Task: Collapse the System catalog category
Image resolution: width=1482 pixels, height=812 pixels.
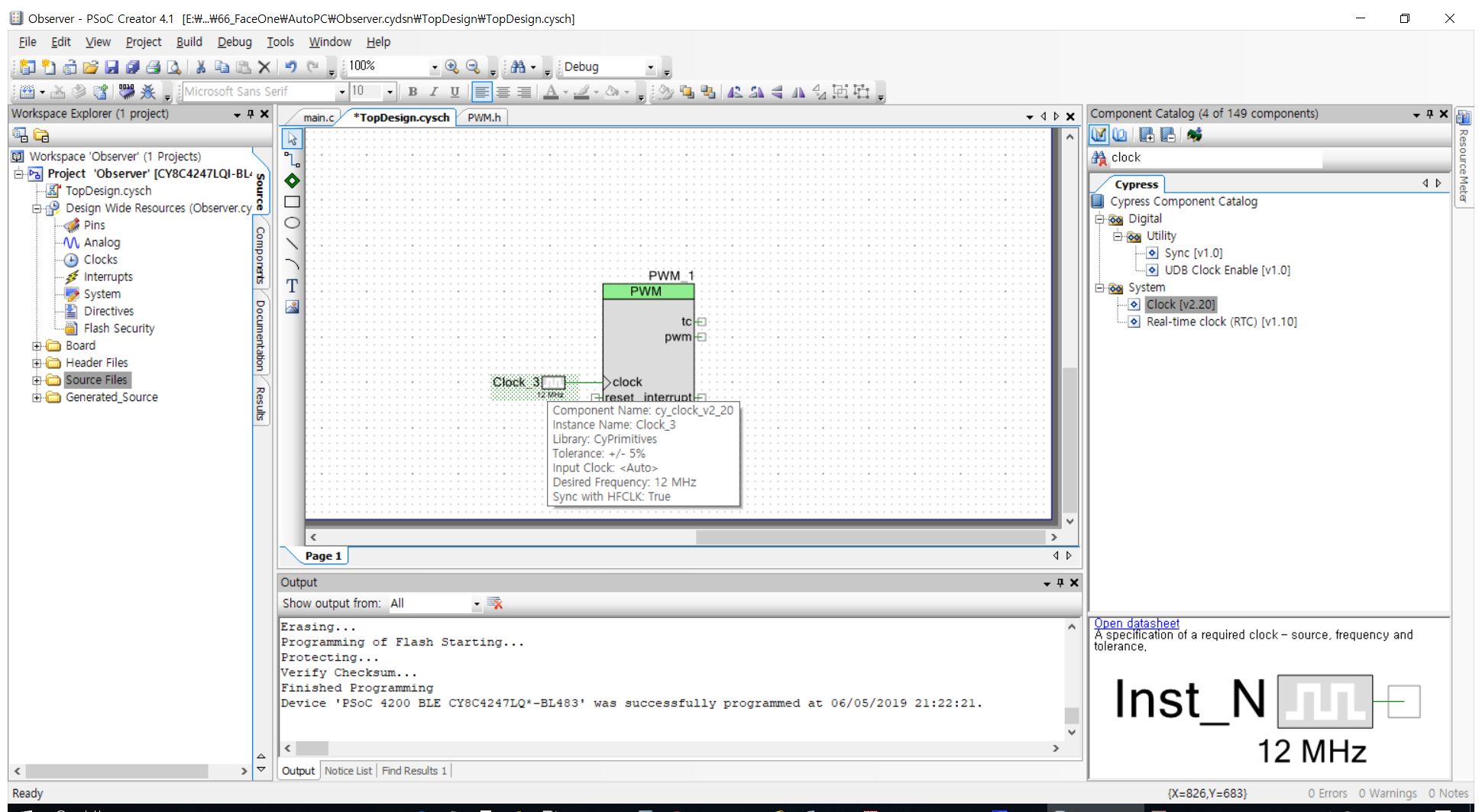Action: tap(1100, 288)
